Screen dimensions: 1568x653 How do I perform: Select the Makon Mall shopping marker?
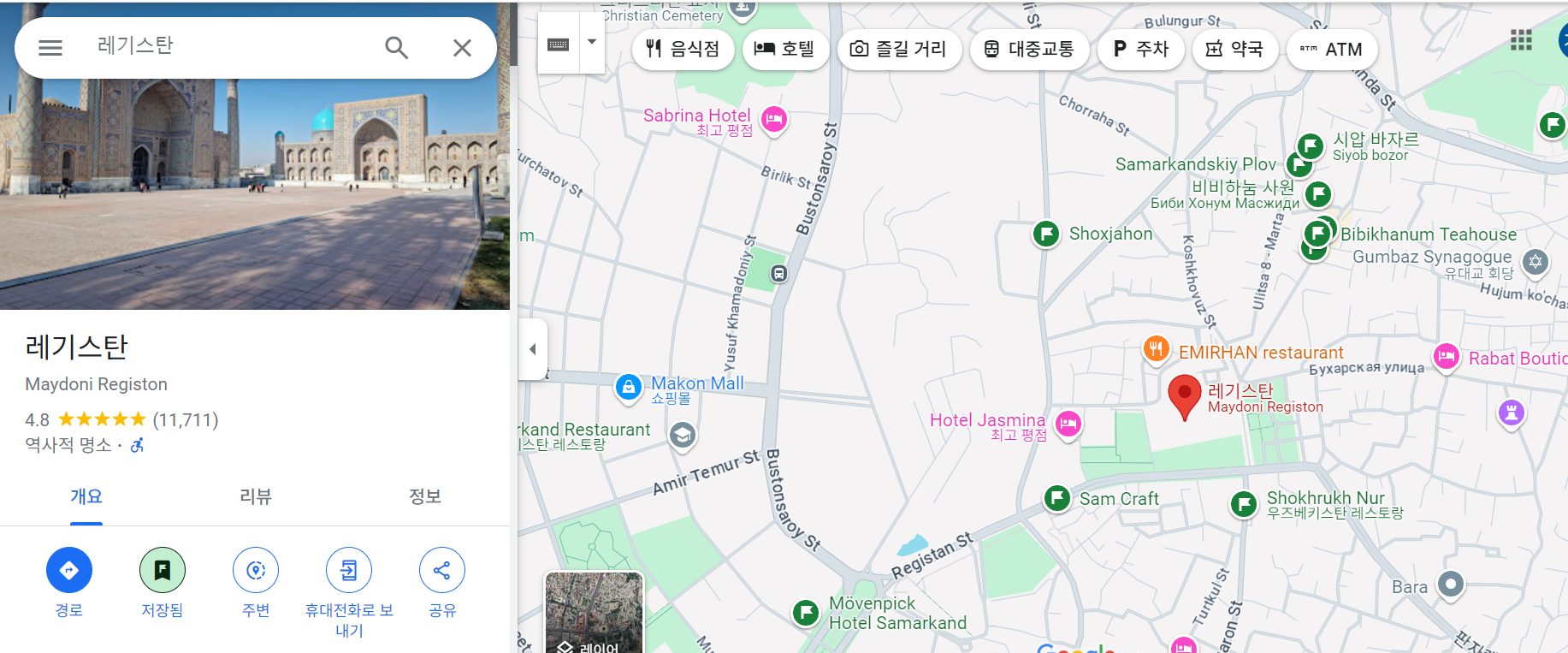629,388
